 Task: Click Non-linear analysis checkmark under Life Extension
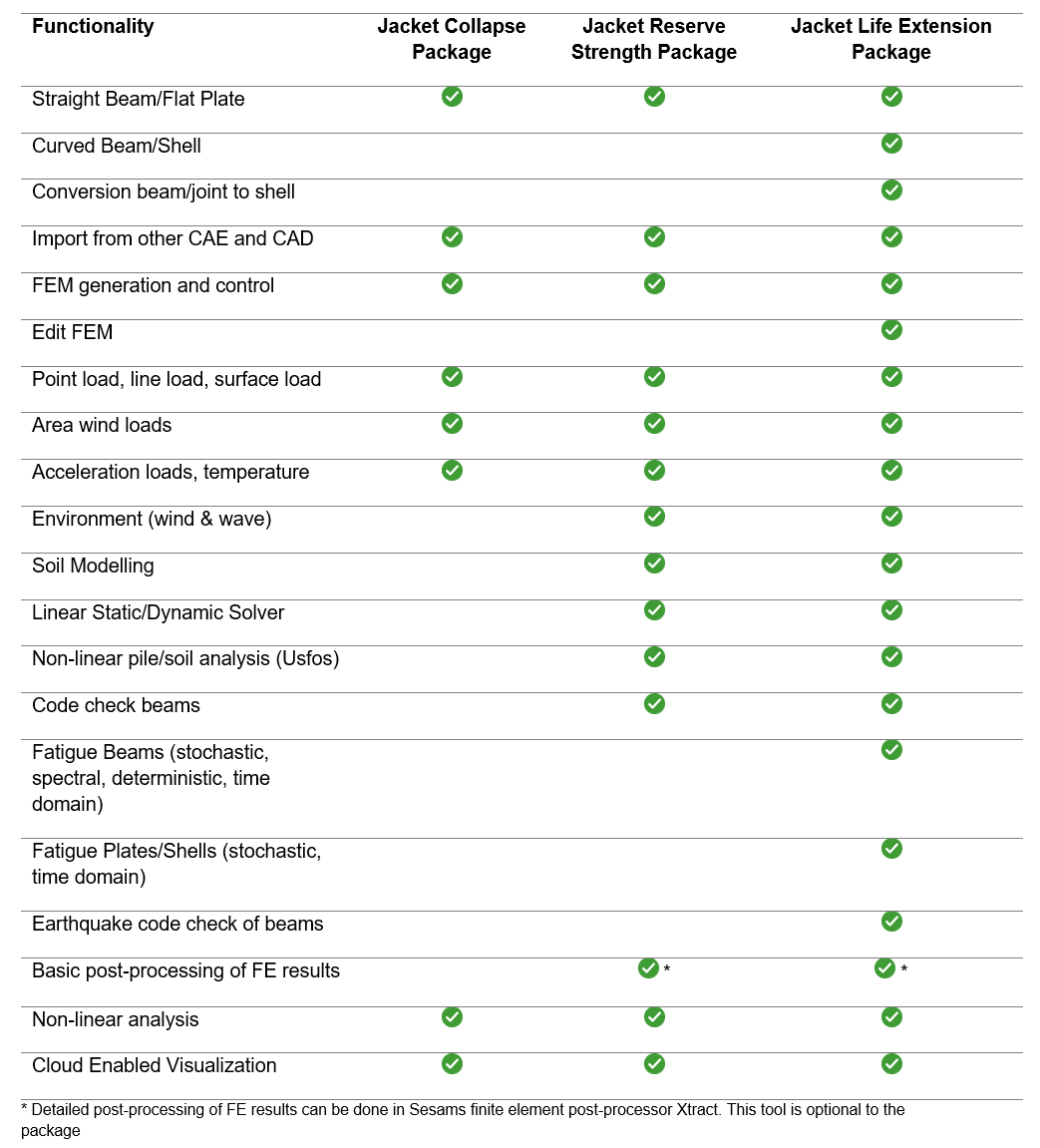click(x=891, y=1017)
